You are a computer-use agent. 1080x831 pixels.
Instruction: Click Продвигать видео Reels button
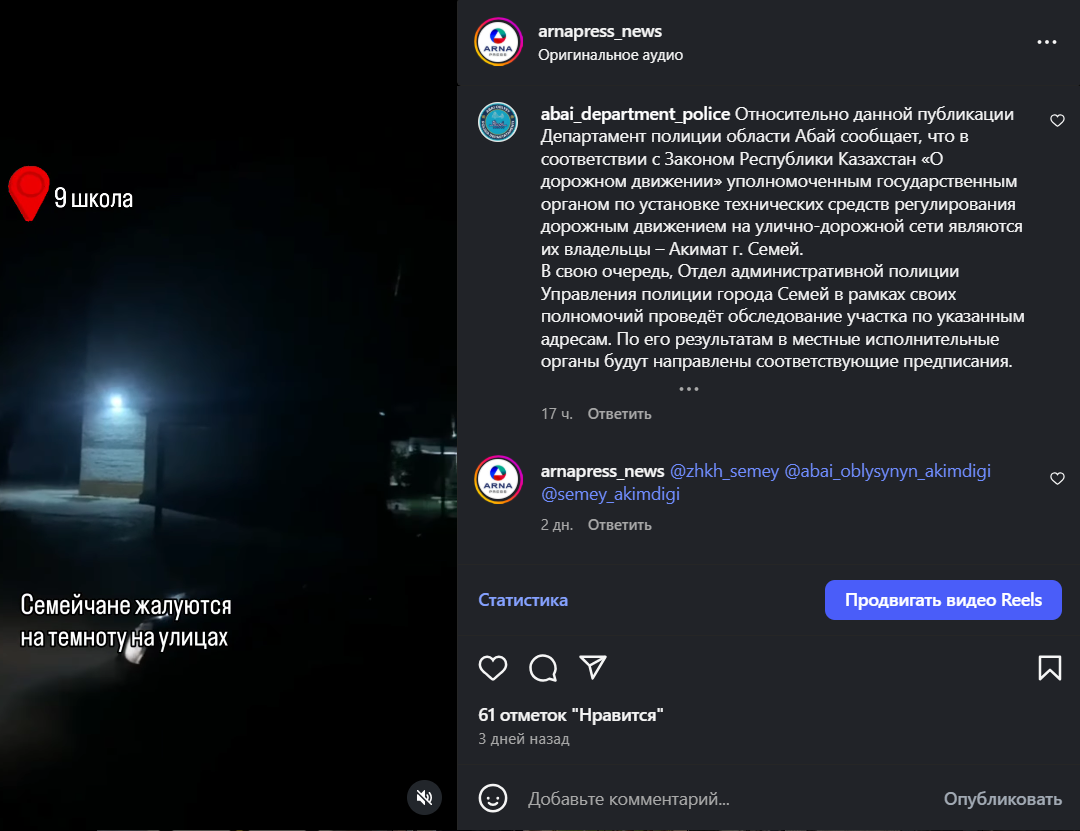pyautogui.click(x=943, y=600)
